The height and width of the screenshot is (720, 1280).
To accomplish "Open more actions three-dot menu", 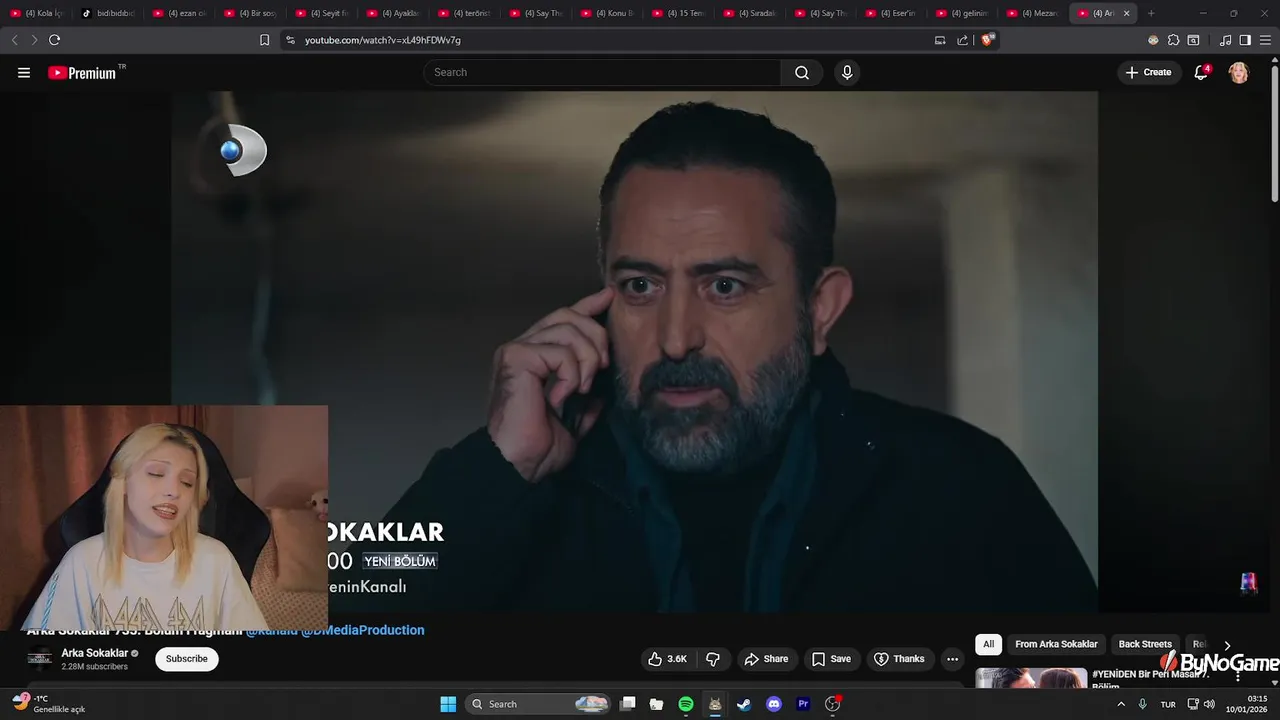I will click(952, 659).
